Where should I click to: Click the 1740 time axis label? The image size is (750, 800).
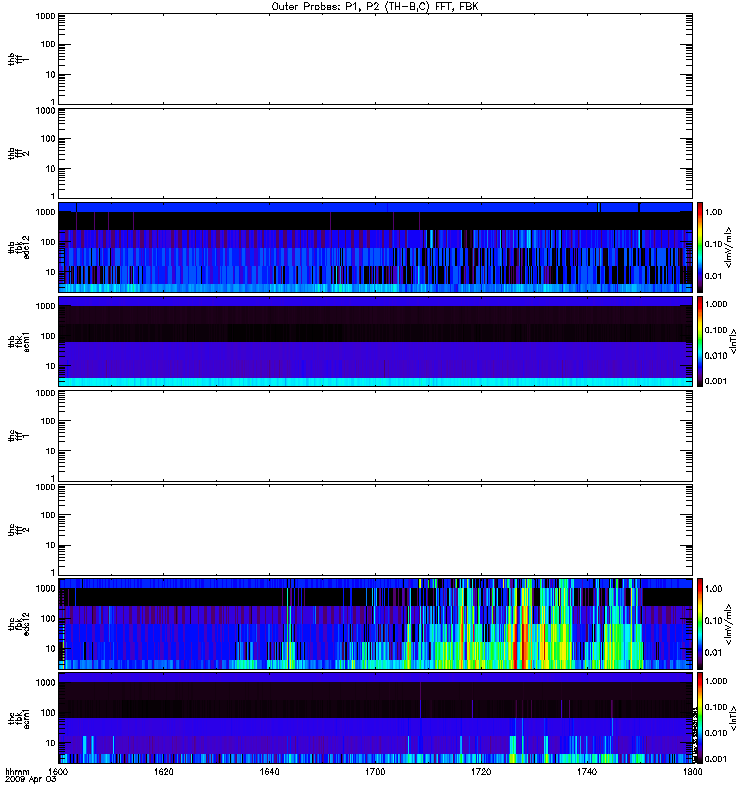(x=587, y=771)
